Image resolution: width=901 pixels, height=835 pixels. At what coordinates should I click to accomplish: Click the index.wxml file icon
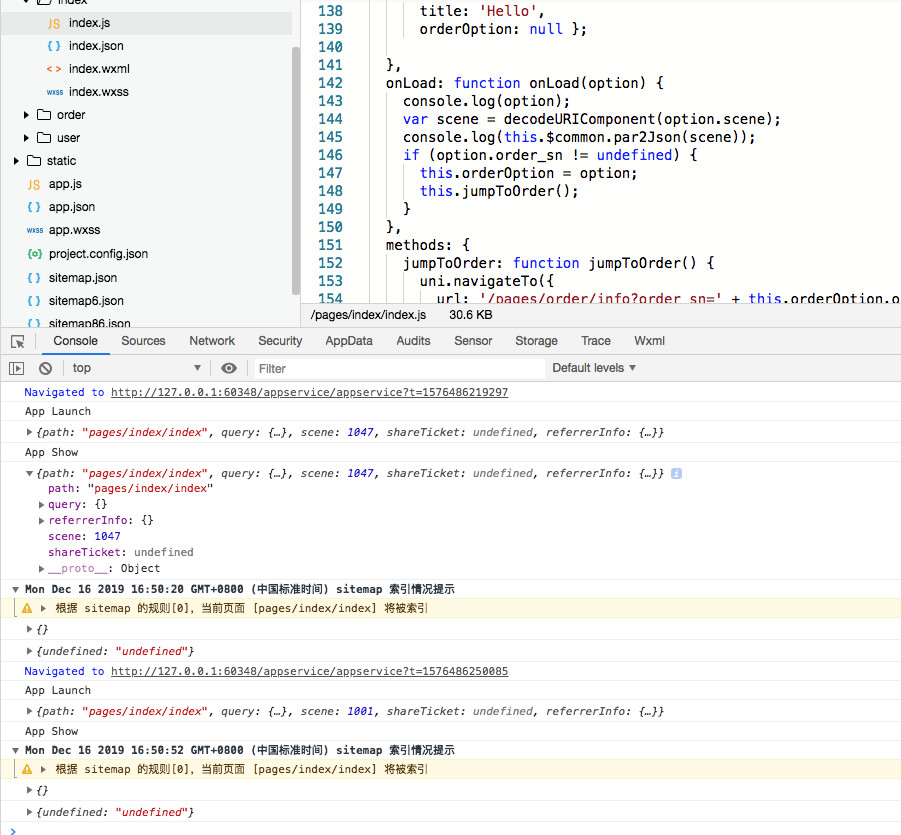(54, 69)
